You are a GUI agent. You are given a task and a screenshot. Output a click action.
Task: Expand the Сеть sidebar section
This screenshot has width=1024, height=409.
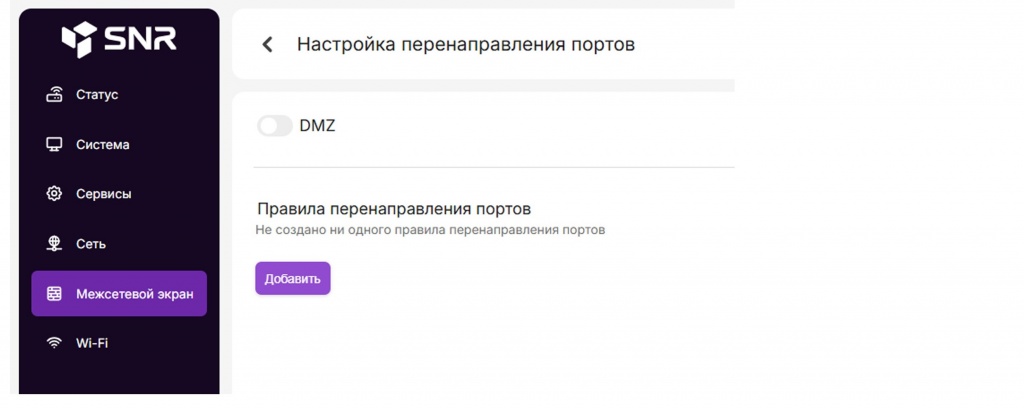pos(91,244)
